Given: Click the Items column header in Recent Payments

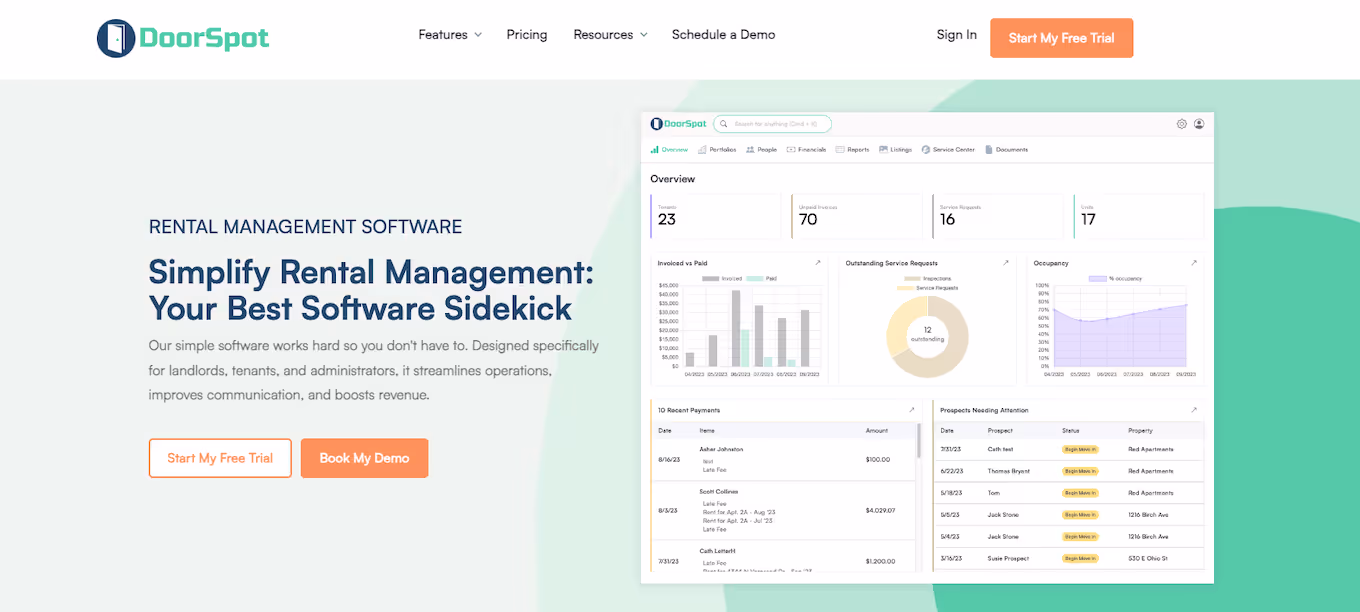Looking at the screenshot, I should (x=707, y=431).
